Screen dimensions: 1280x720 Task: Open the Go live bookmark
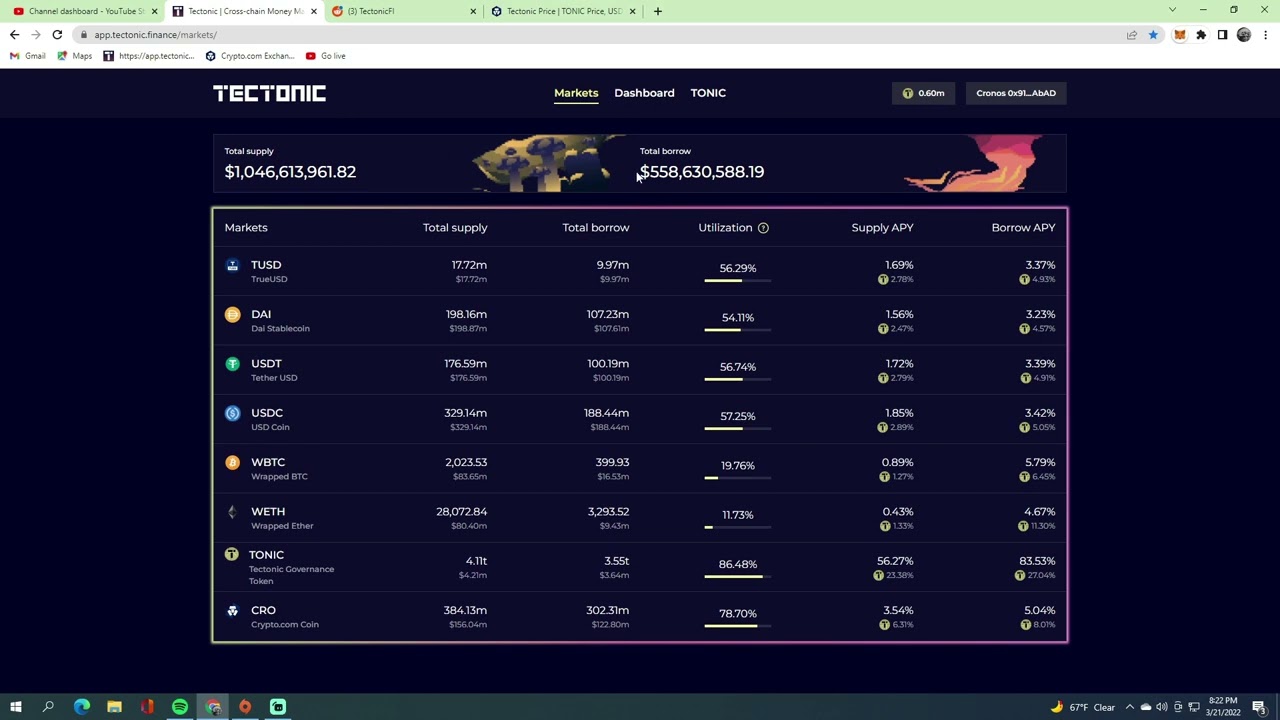point(326,56)
